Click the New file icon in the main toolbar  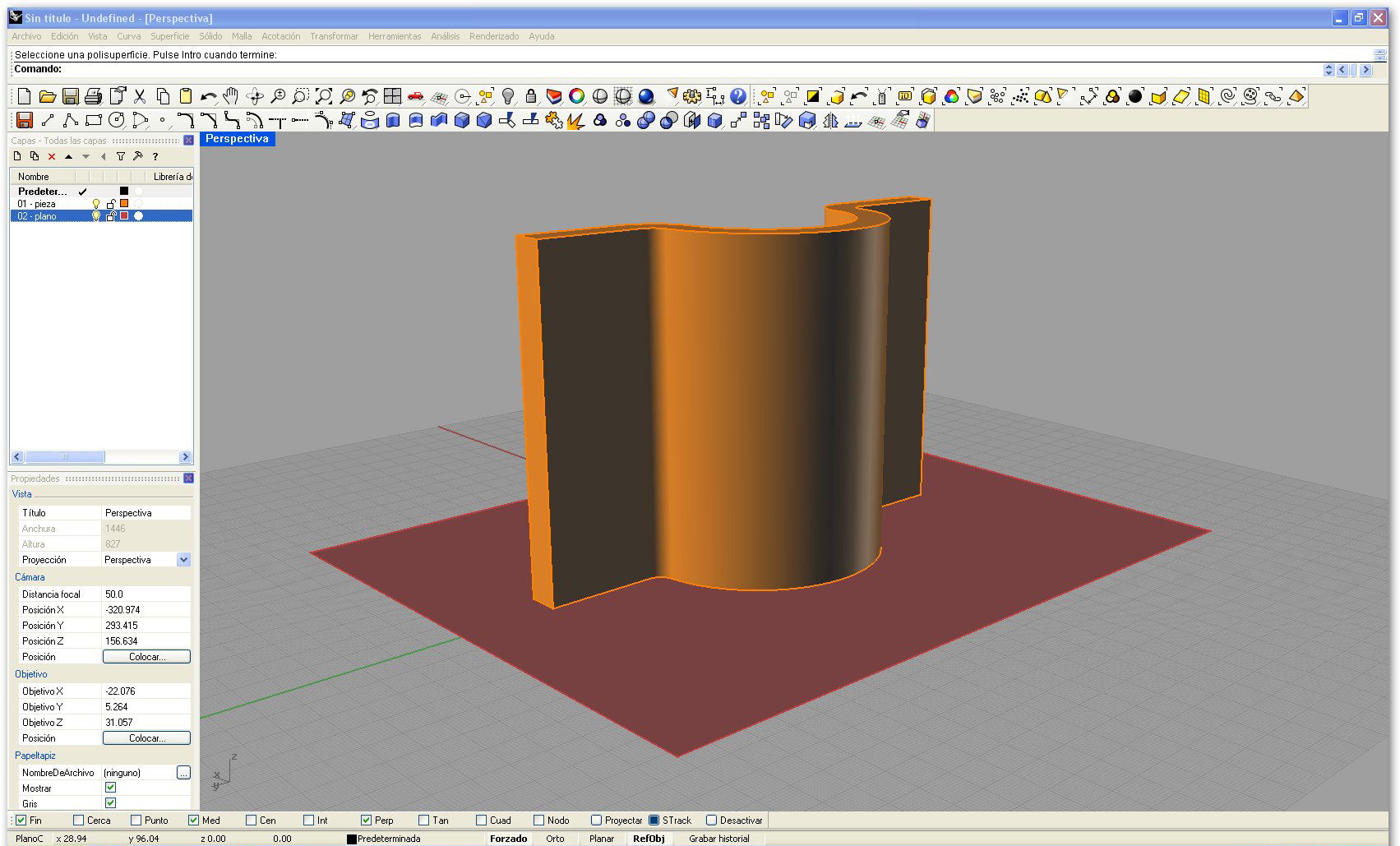(x=25, y=96)
